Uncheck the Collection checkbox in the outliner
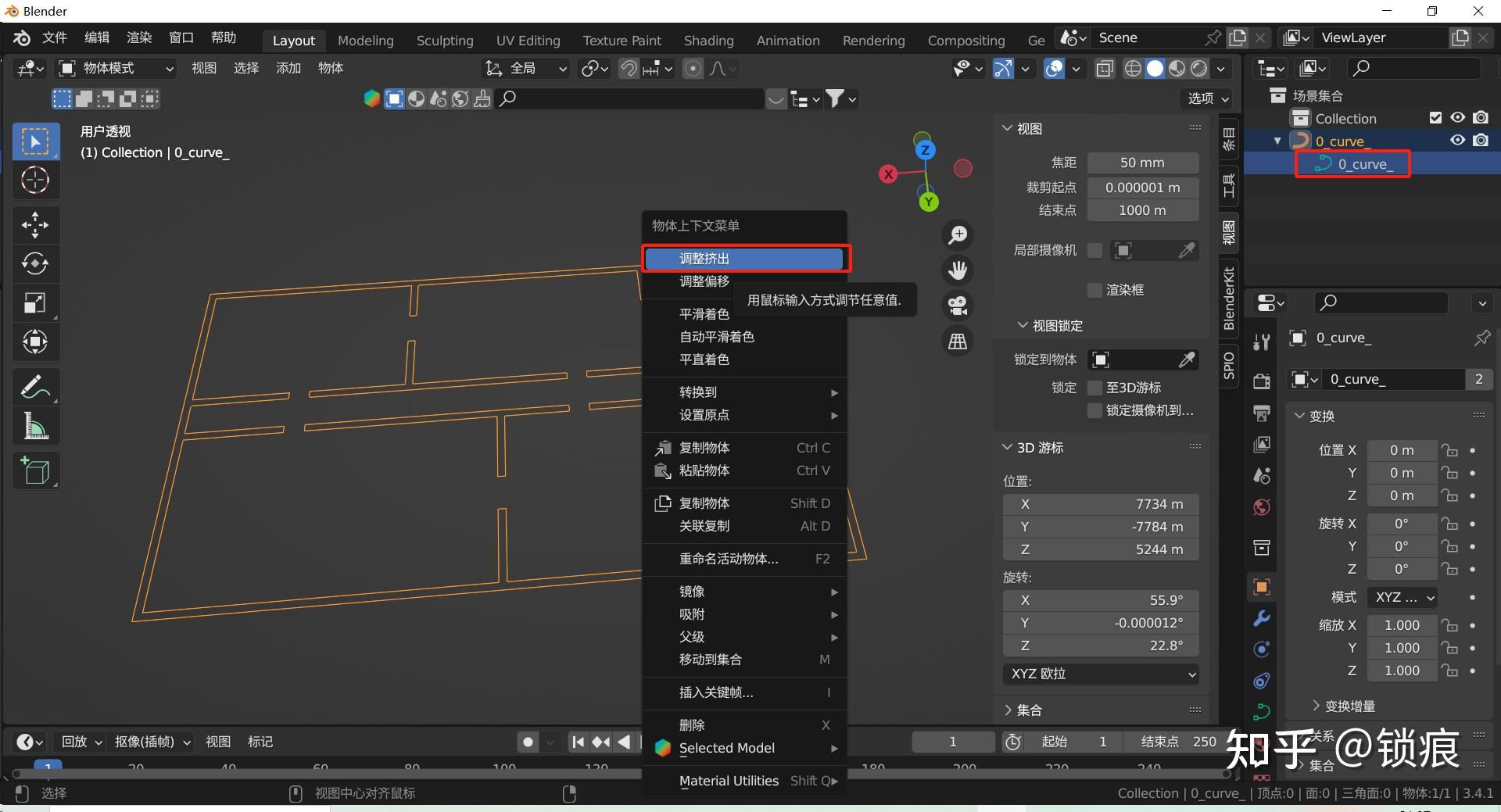Screen dimensions: 1501x812 (x=1435, y=117)
